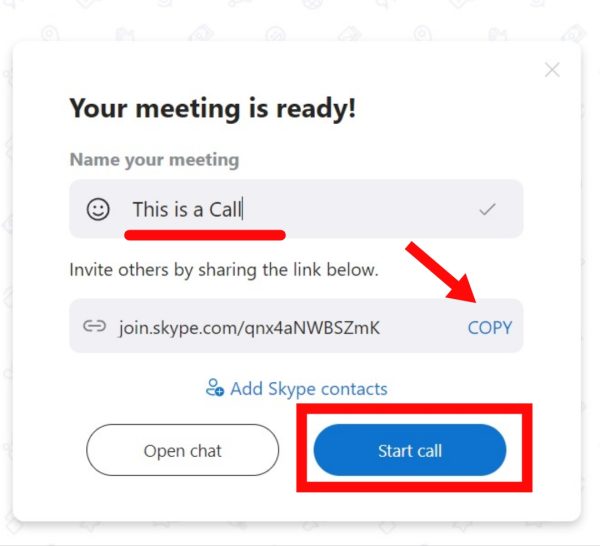
Task: Click the "Invite others by sharing the link" text
Action: [x=224, y=270]
